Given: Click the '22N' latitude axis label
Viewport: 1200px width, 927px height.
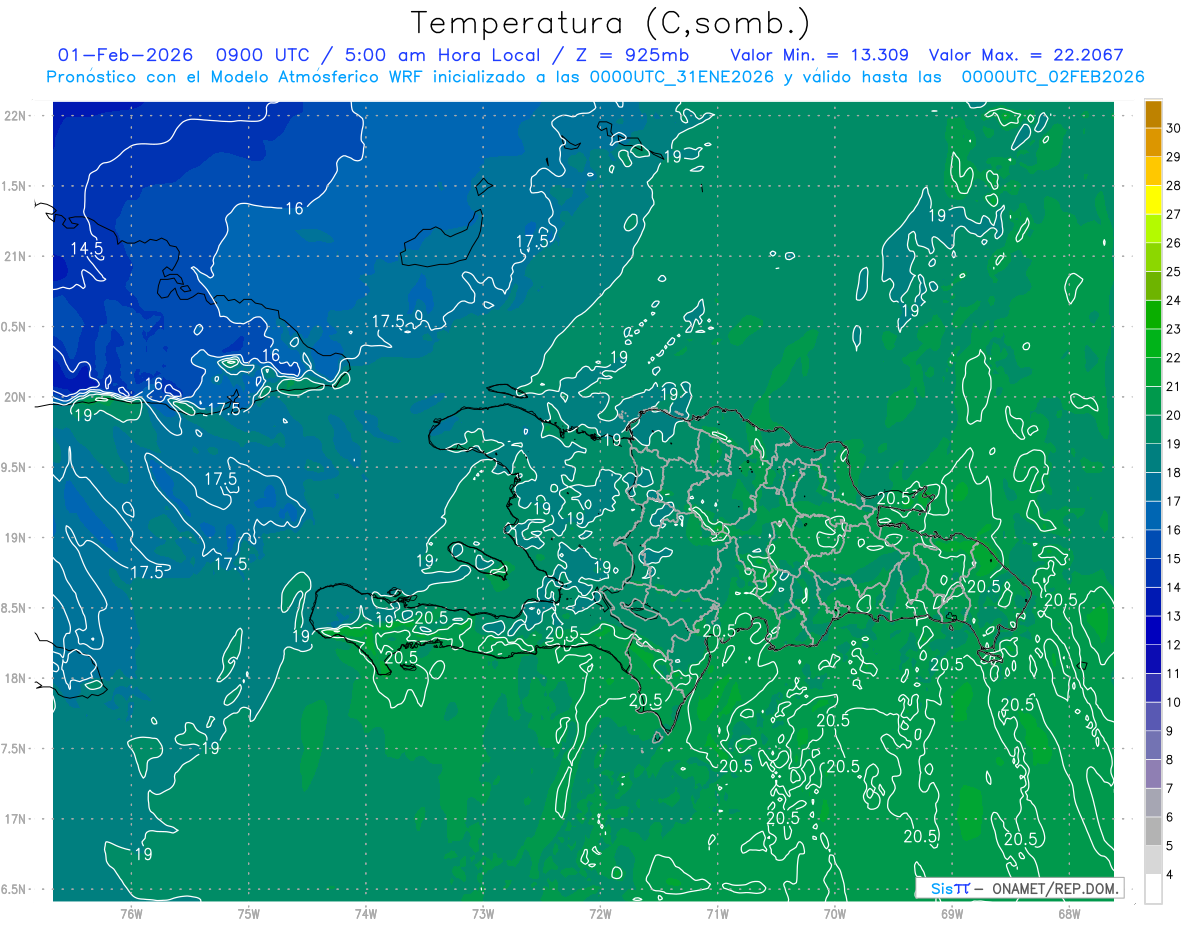Looking at the screenshot, I should click(15, 116).
